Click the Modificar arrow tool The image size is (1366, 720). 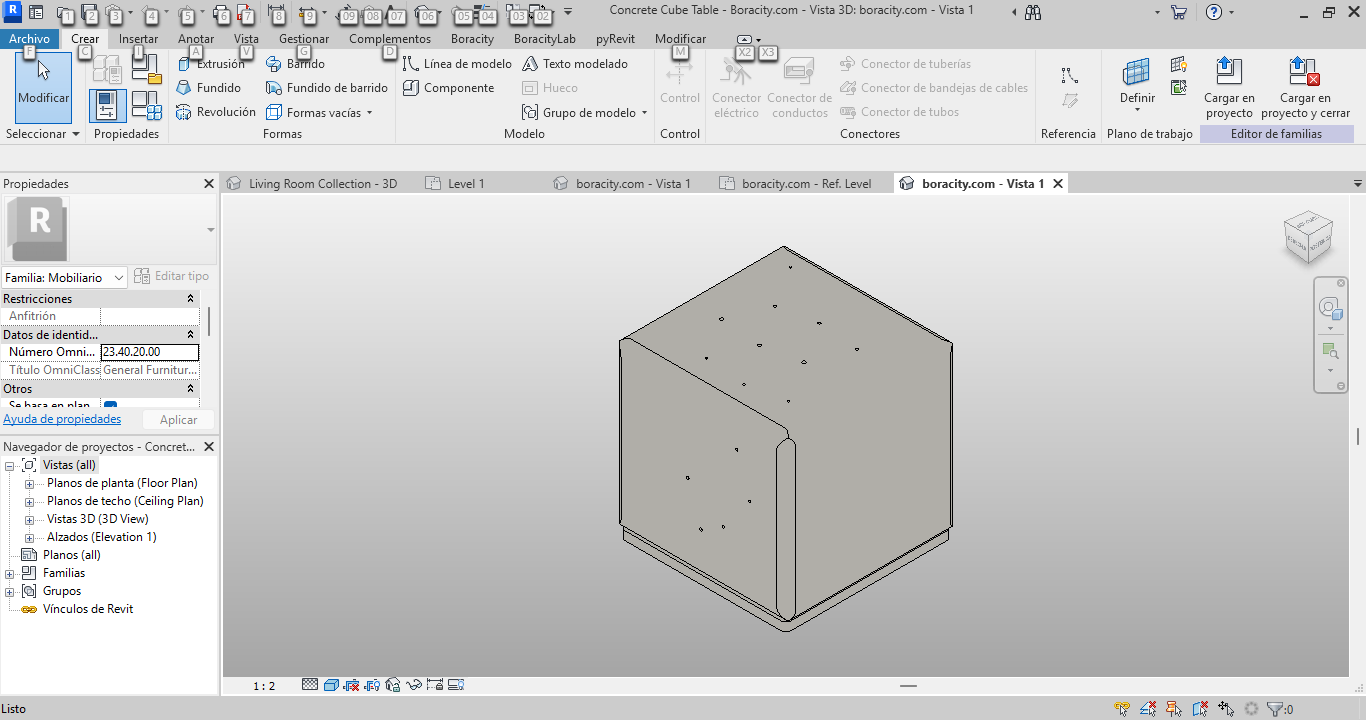pos(44,88)
